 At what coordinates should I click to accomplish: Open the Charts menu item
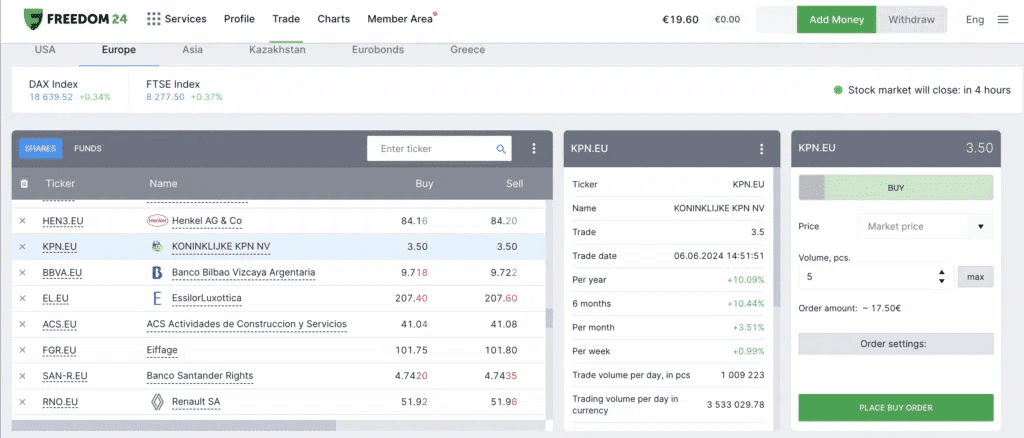pos(333,19)
